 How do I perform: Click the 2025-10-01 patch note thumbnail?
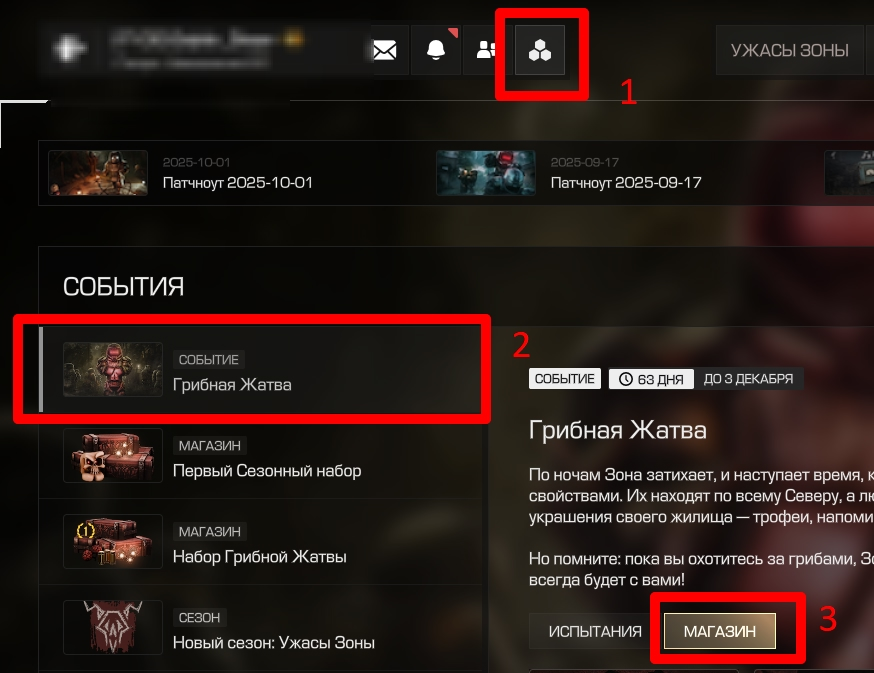(98, 173)
